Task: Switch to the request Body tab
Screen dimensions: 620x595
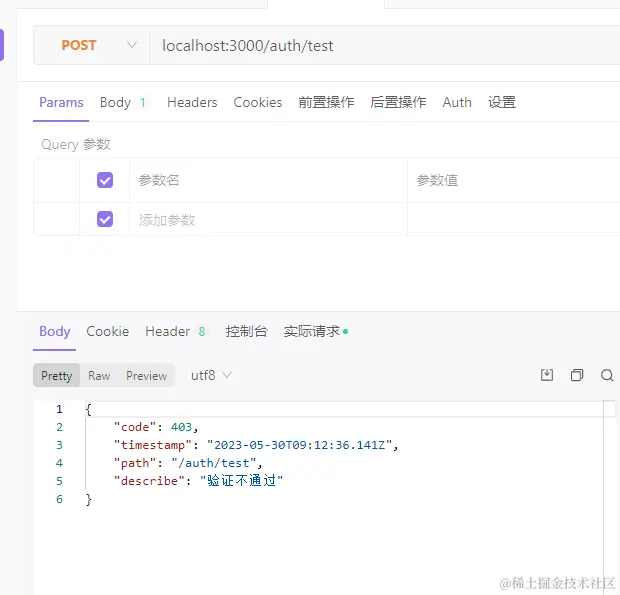Action: click(123, 102)
